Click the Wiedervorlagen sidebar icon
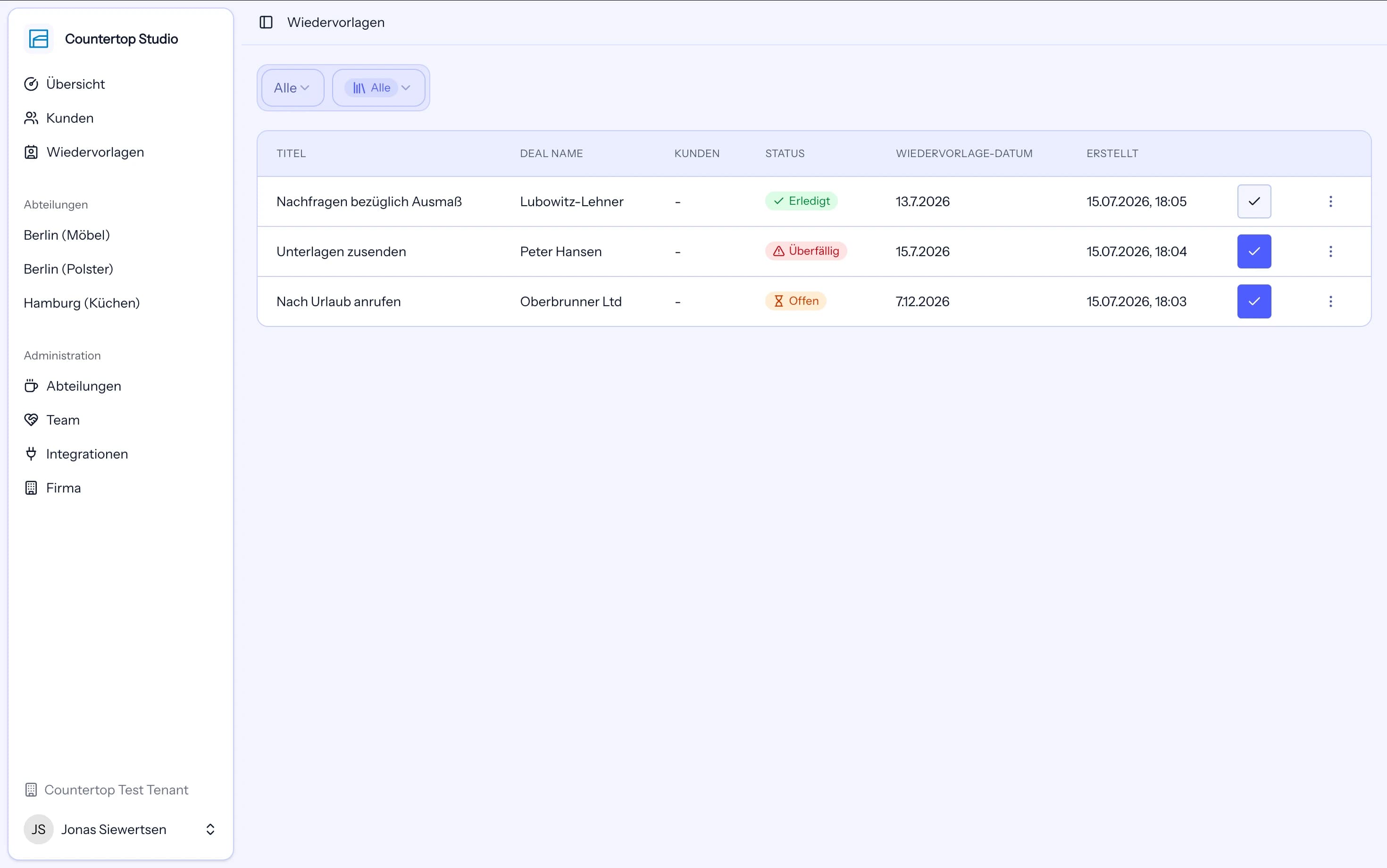The width and height of the screenshot is (1387, 868). coord(31,152)
